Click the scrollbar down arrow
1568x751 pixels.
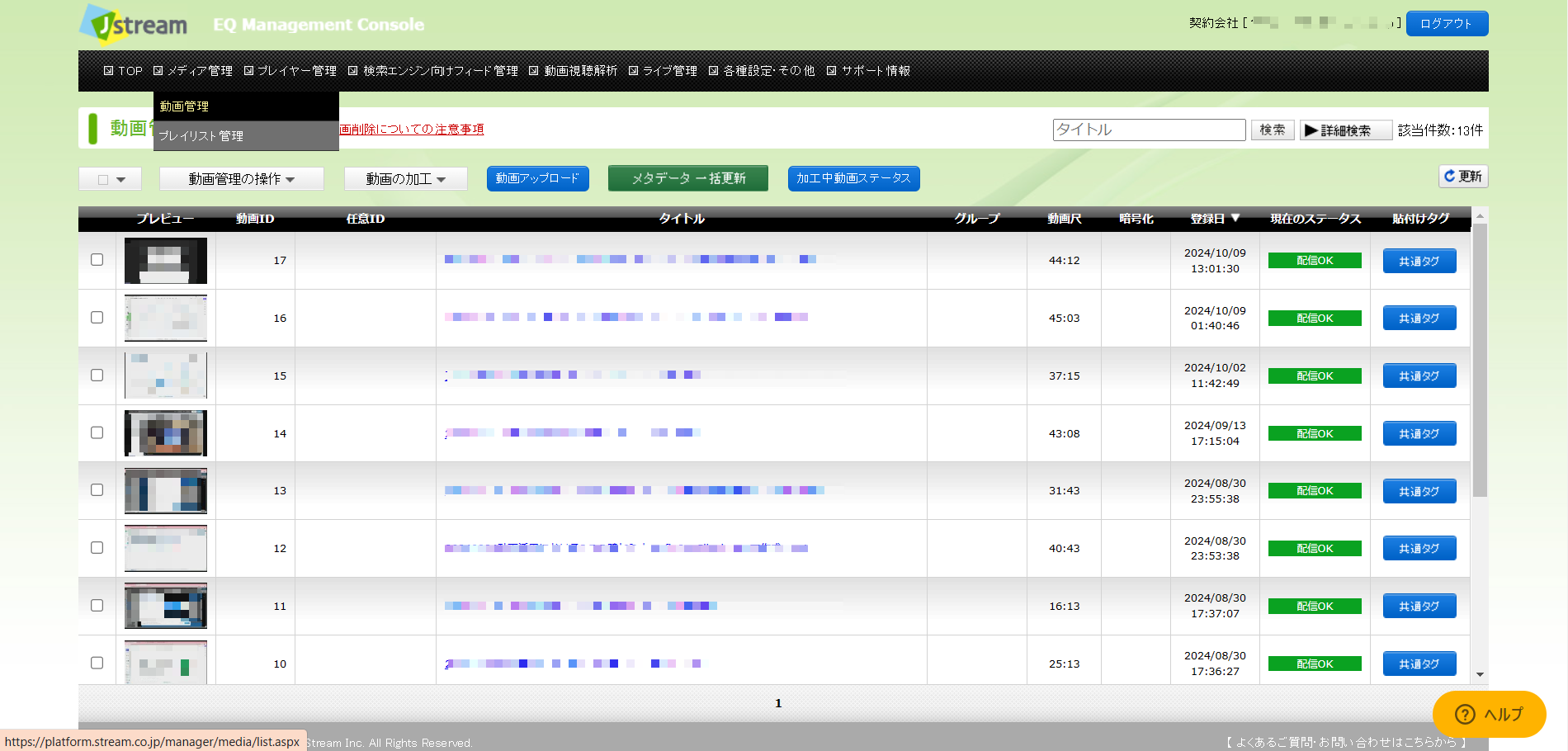[1480, 674]
